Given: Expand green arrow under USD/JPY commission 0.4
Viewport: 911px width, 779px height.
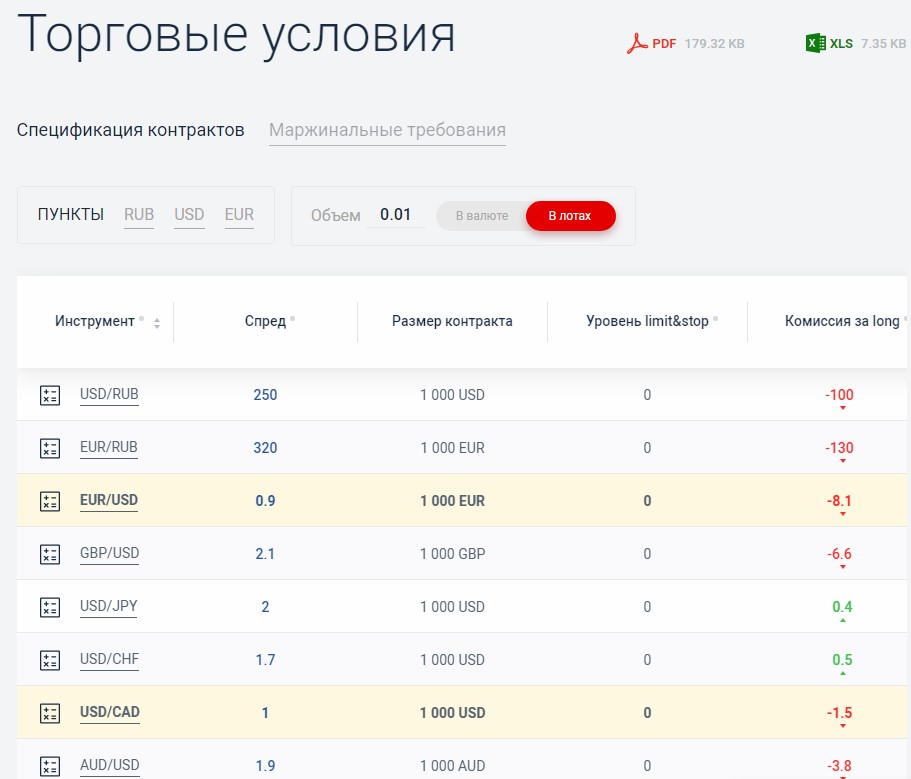Looking at the screenshot, I should pos(842,621).
